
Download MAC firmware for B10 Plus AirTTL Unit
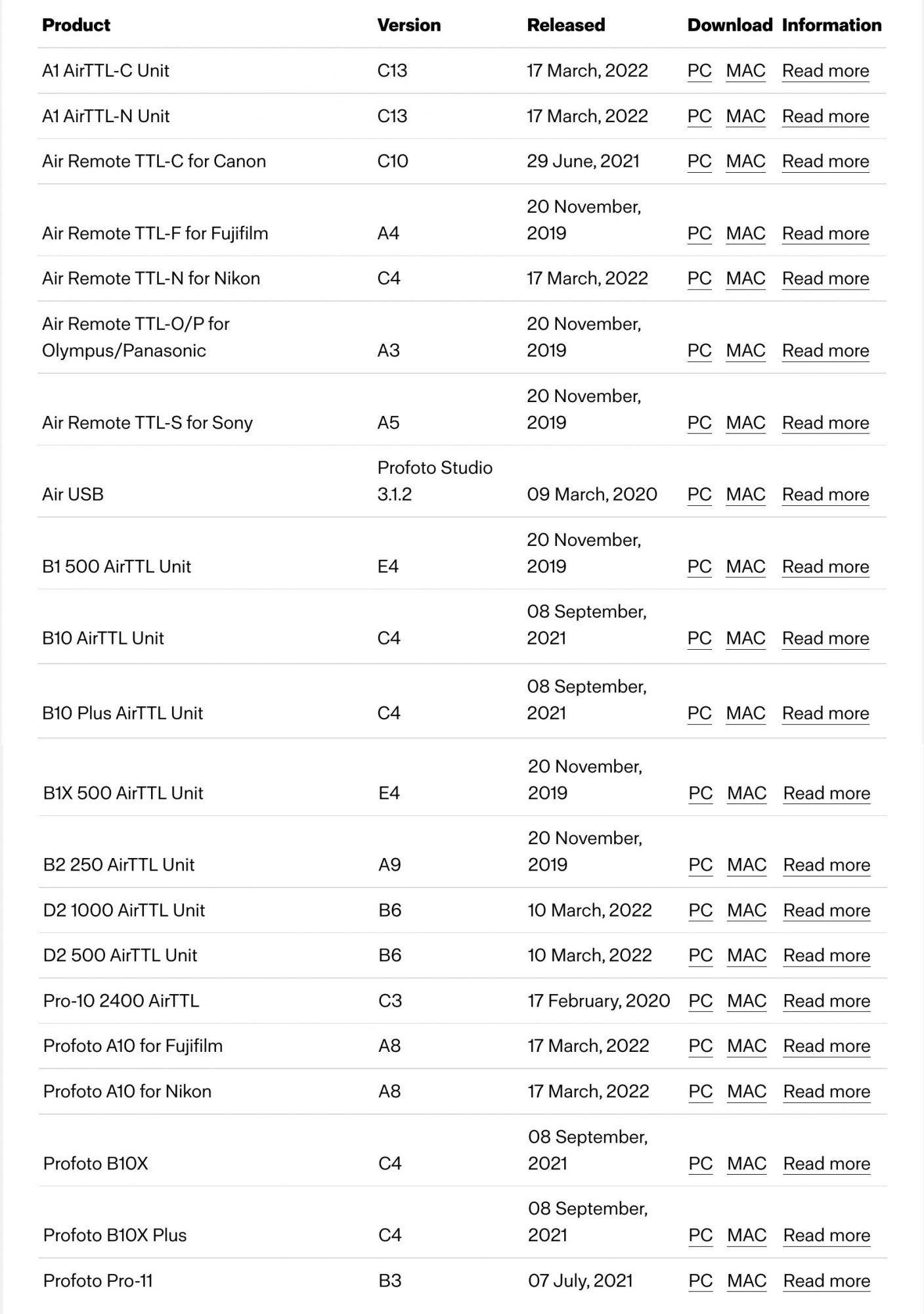pyautogui.click(x=745, y=713)
